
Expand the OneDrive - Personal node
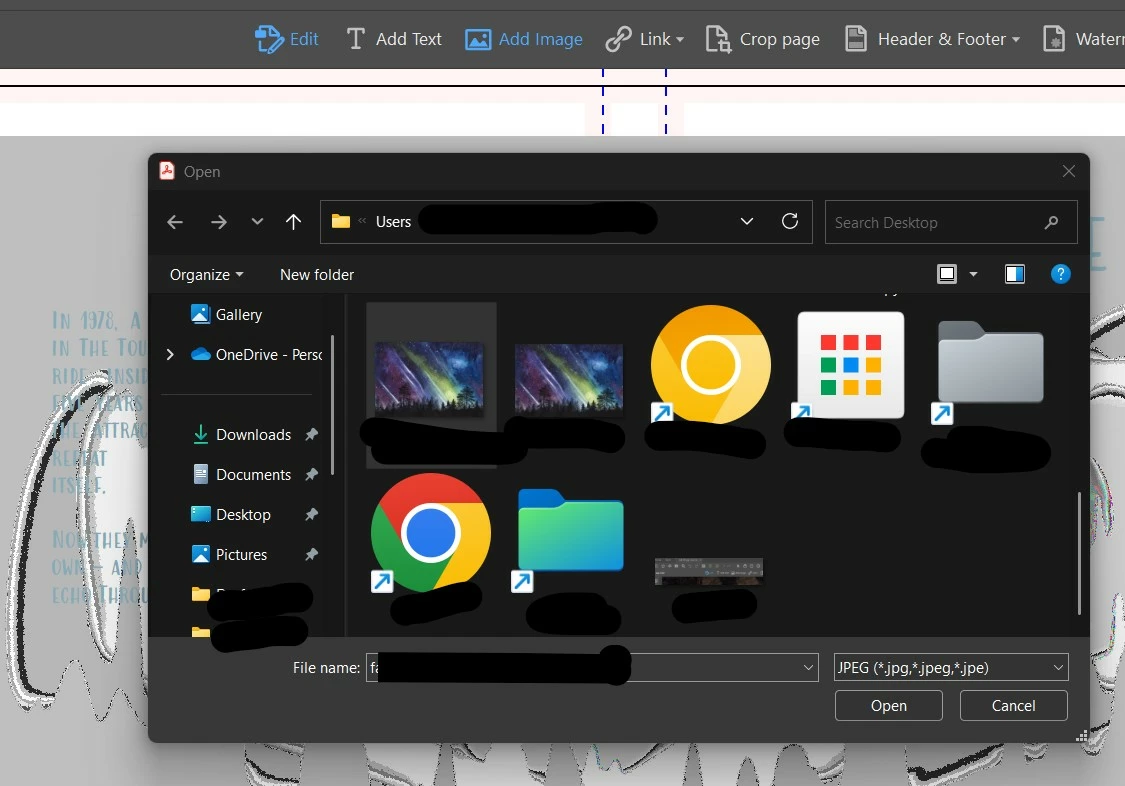(170, 354)
